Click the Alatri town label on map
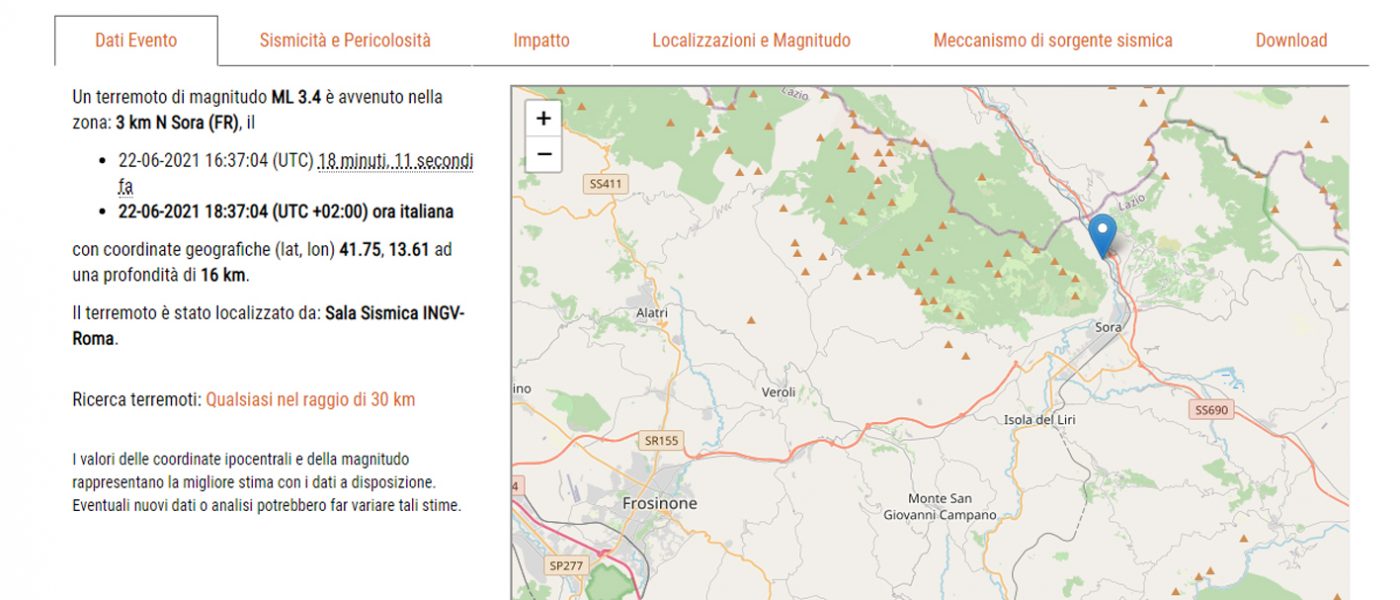Viewport: 1400px width, 600px height. point(651,313)
